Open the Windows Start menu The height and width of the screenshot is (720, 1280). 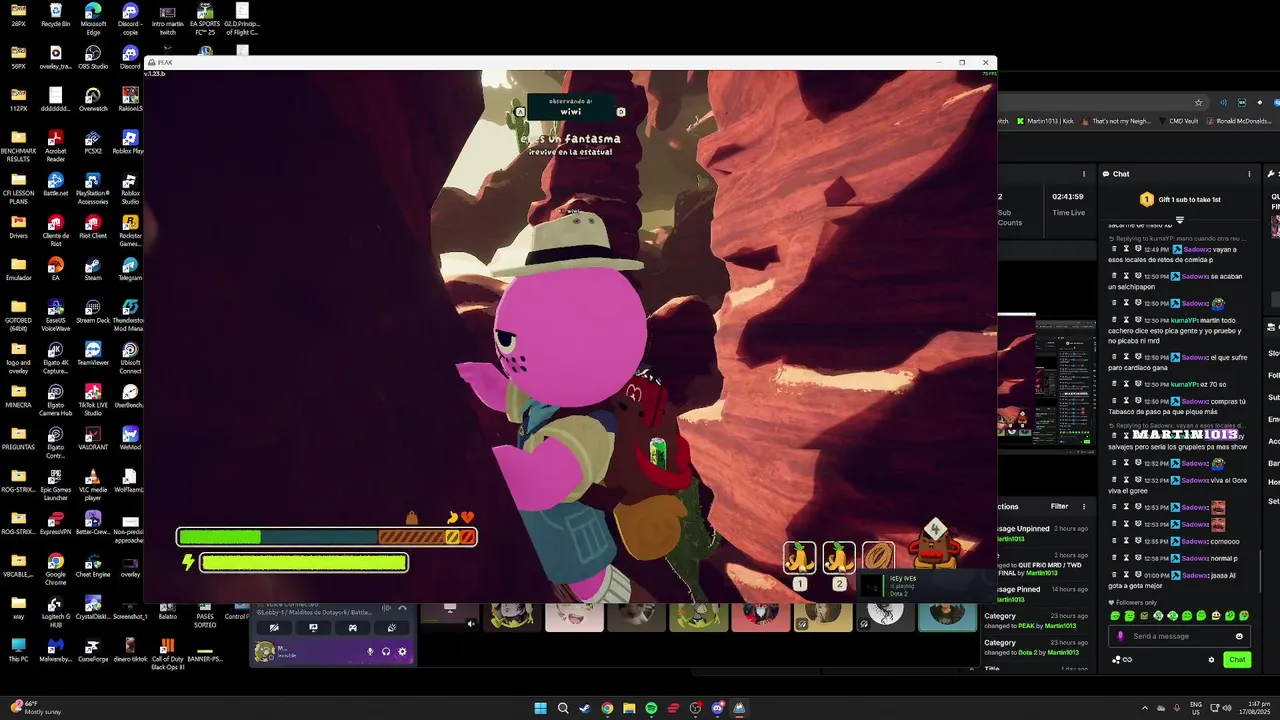click(541, 708)
